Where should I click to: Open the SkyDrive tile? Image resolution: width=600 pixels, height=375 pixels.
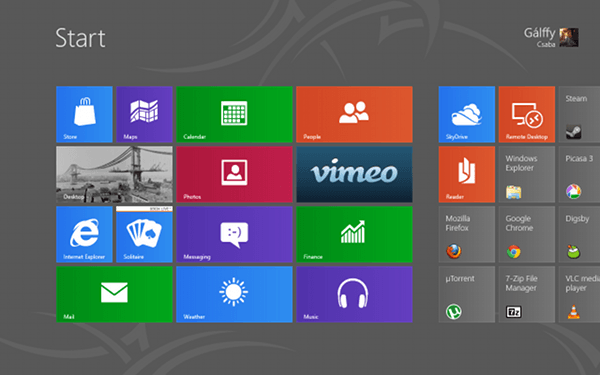(466, 114)
